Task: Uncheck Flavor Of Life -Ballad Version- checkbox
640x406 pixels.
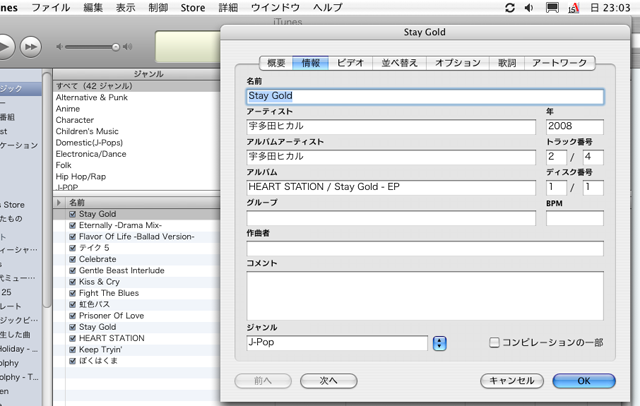Action: [73, 237]
